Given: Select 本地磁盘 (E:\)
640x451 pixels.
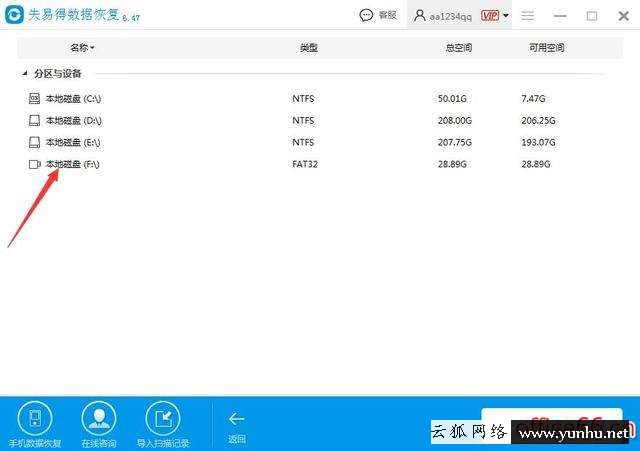Looking at the screenshot, I should [73, 142].
